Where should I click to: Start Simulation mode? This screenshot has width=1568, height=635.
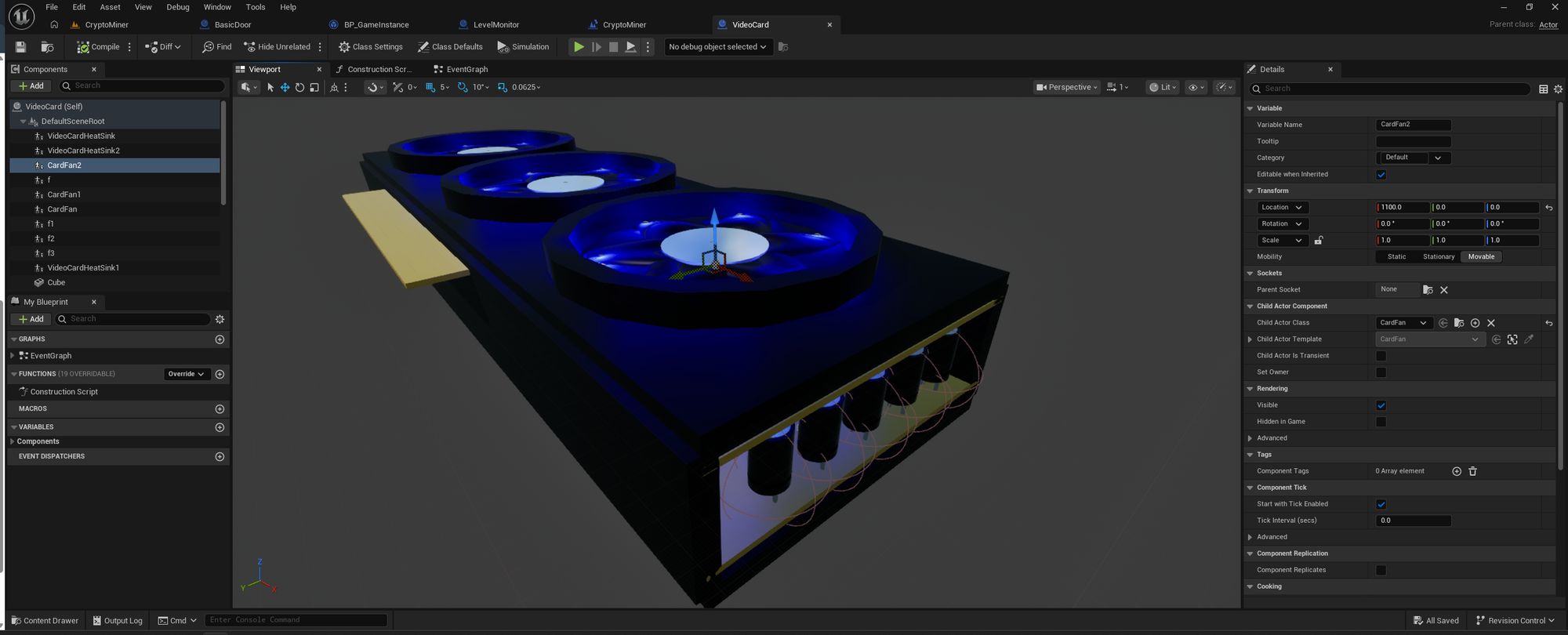pos(523,47)
